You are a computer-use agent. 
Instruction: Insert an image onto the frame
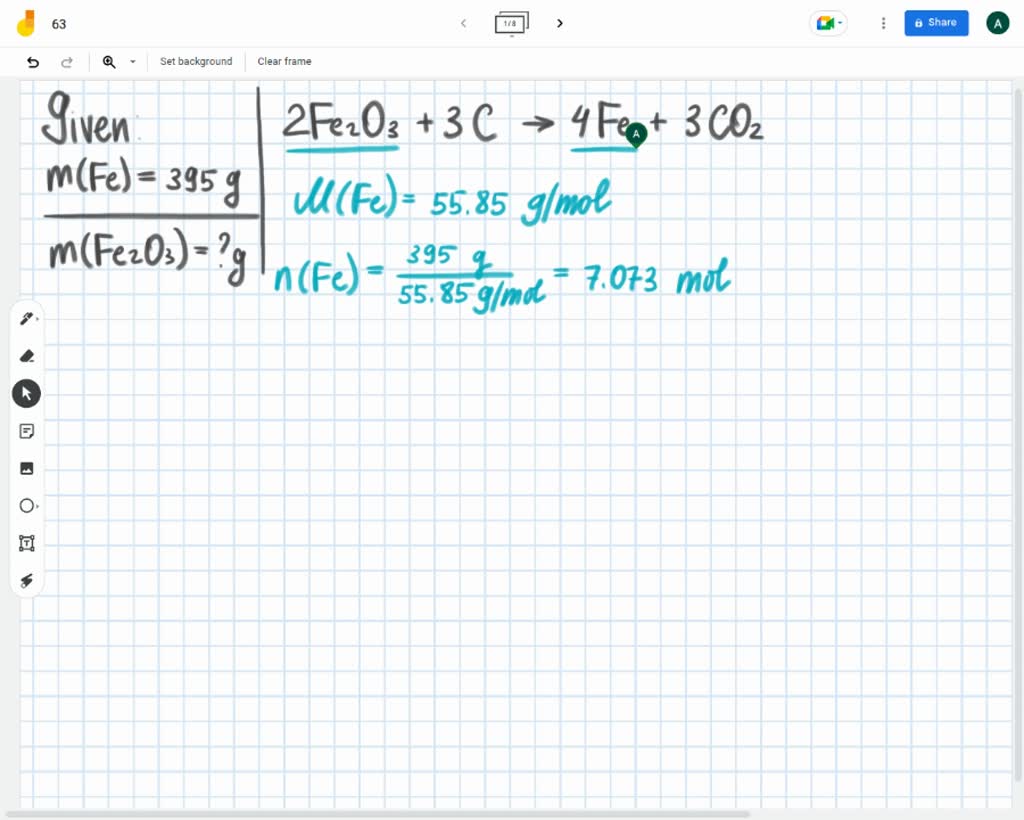click(x=26, y=468)
